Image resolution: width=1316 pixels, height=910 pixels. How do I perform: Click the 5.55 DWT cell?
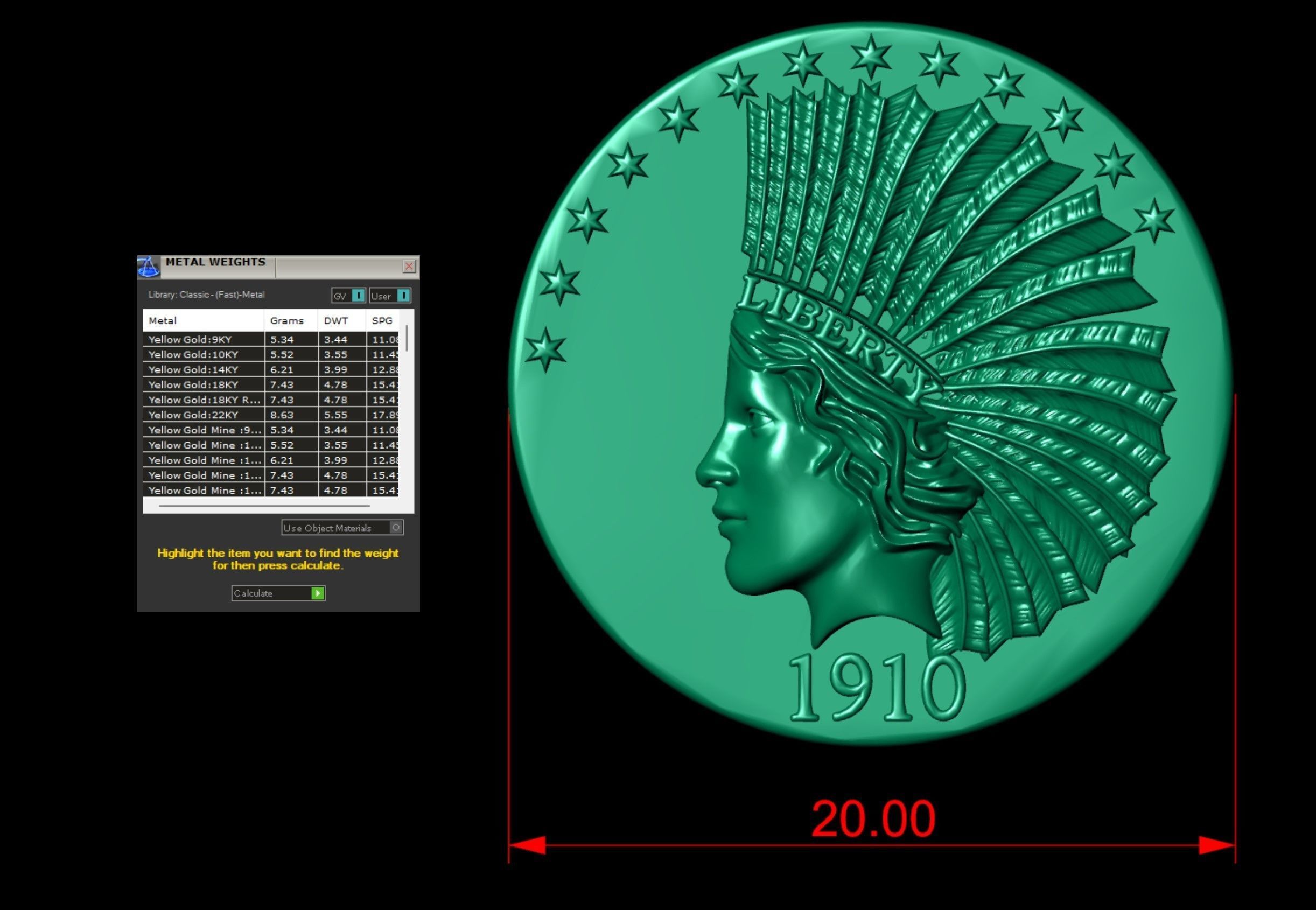coord(342,415)
